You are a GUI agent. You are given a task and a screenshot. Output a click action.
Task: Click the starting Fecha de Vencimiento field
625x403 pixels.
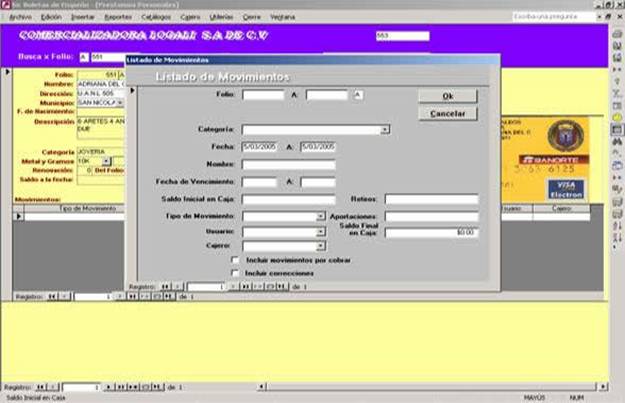click(259, 182)
